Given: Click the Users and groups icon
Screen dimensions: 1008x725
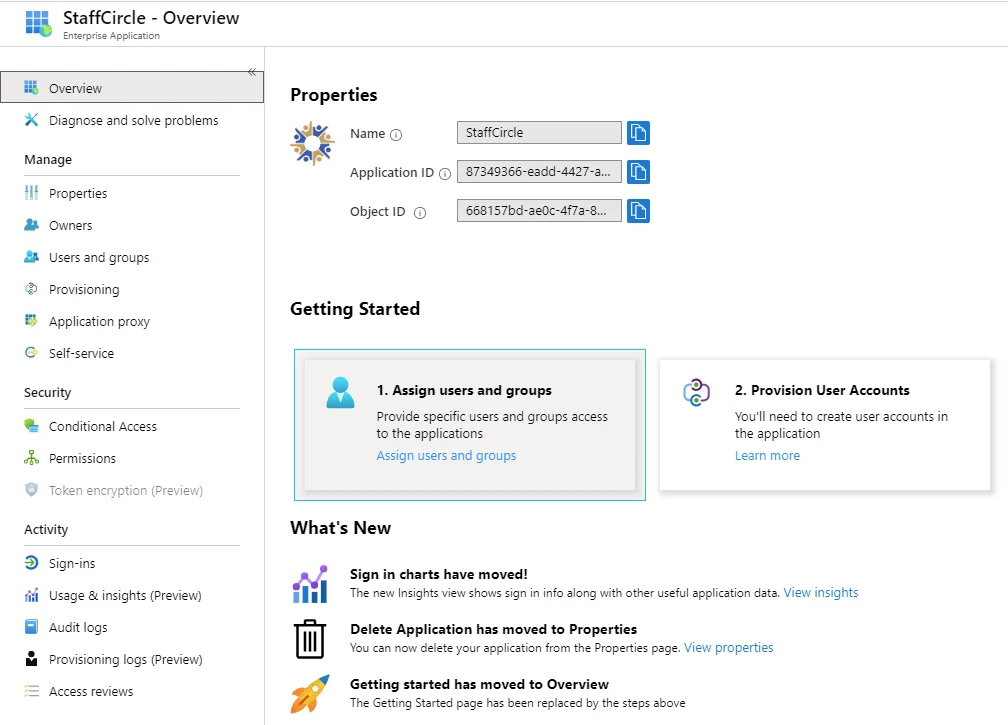Looking at the screenshot, I should click(31, 257).
